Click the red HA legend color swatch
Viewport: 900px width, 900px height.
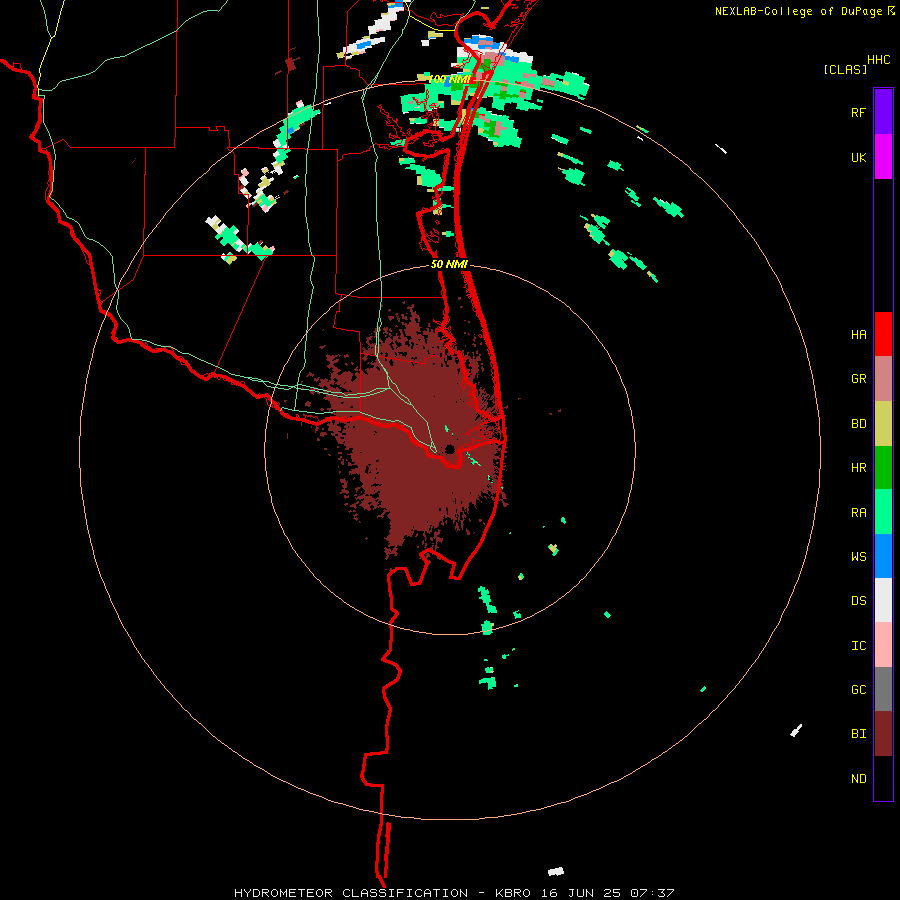(x=883, y=334)
